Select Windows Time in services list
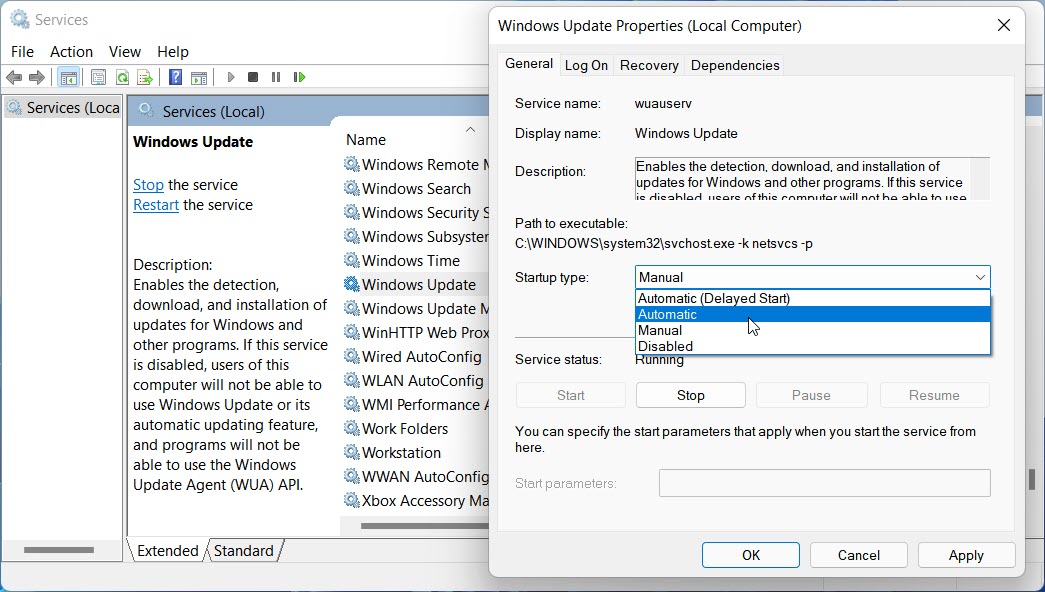The height and width of the screenshot is (592, 1045). point(410,260)
